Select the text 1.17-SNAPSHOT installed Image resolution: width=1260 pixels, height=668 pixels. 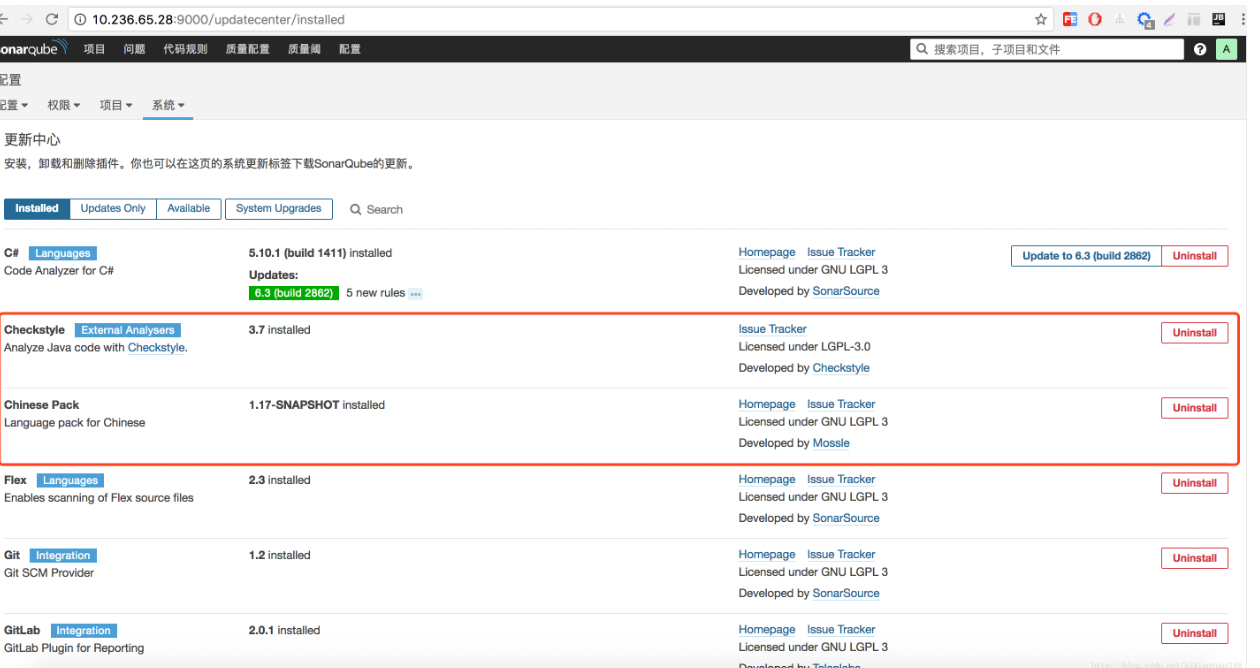pyautogui.click(x=317, y=405)
